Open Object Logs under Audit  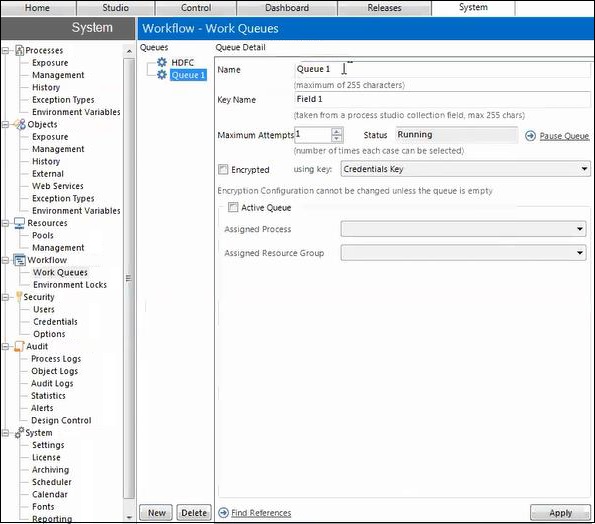coord(54,371)
